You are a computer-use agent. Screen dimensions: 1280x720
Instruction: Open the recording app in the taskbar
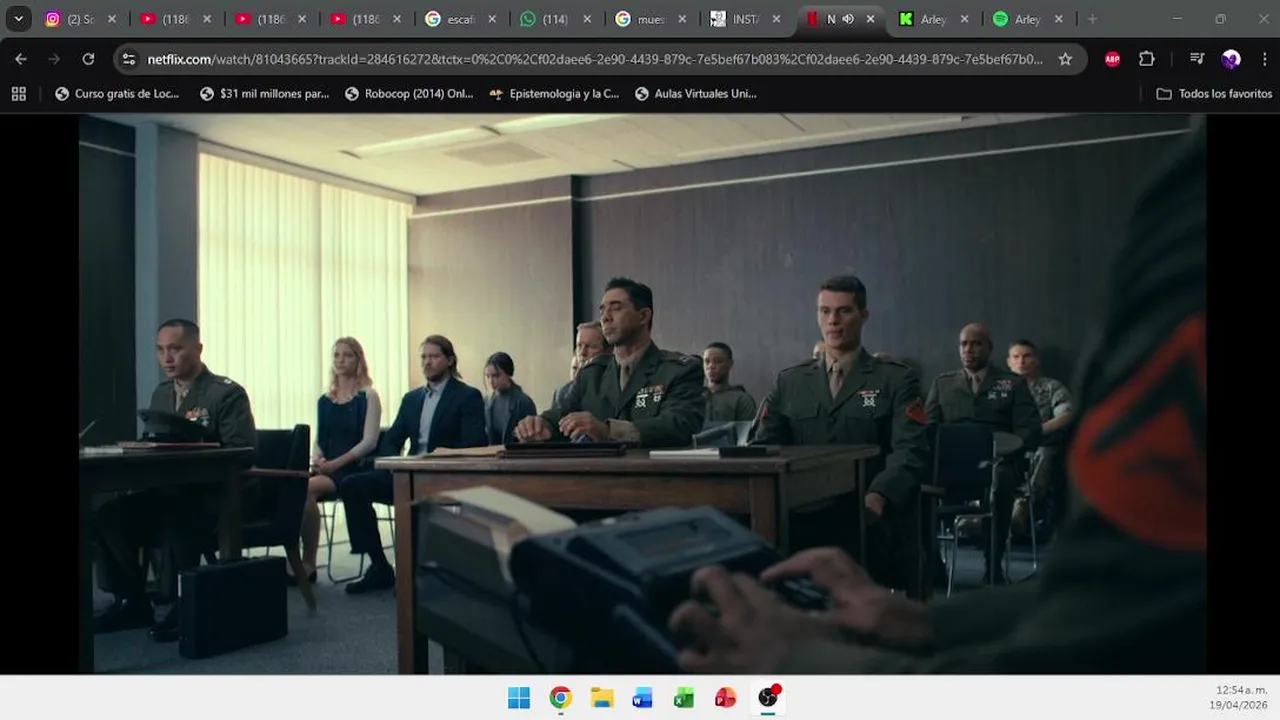[x=768, y=697]
